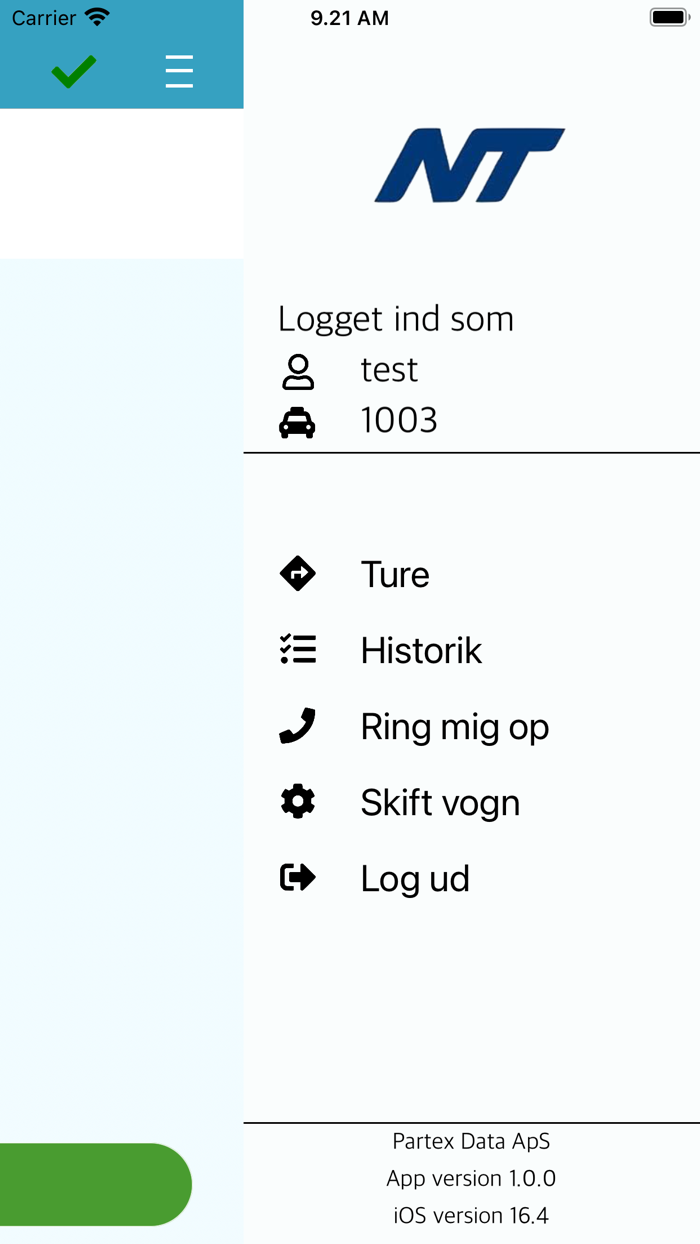
Task: Tap the NT logo at the top
Action: pos(470,165)
